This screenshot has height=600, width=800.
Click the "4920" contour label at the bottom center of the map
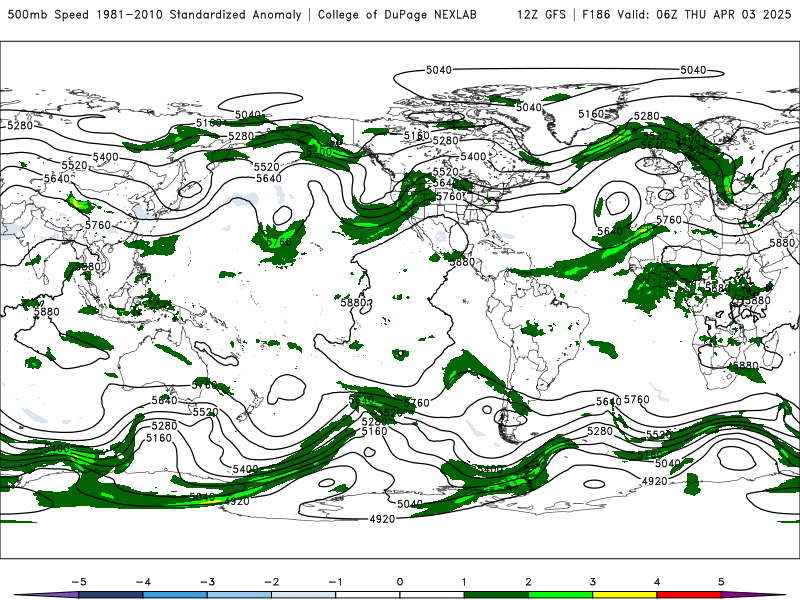pos(382,519)
